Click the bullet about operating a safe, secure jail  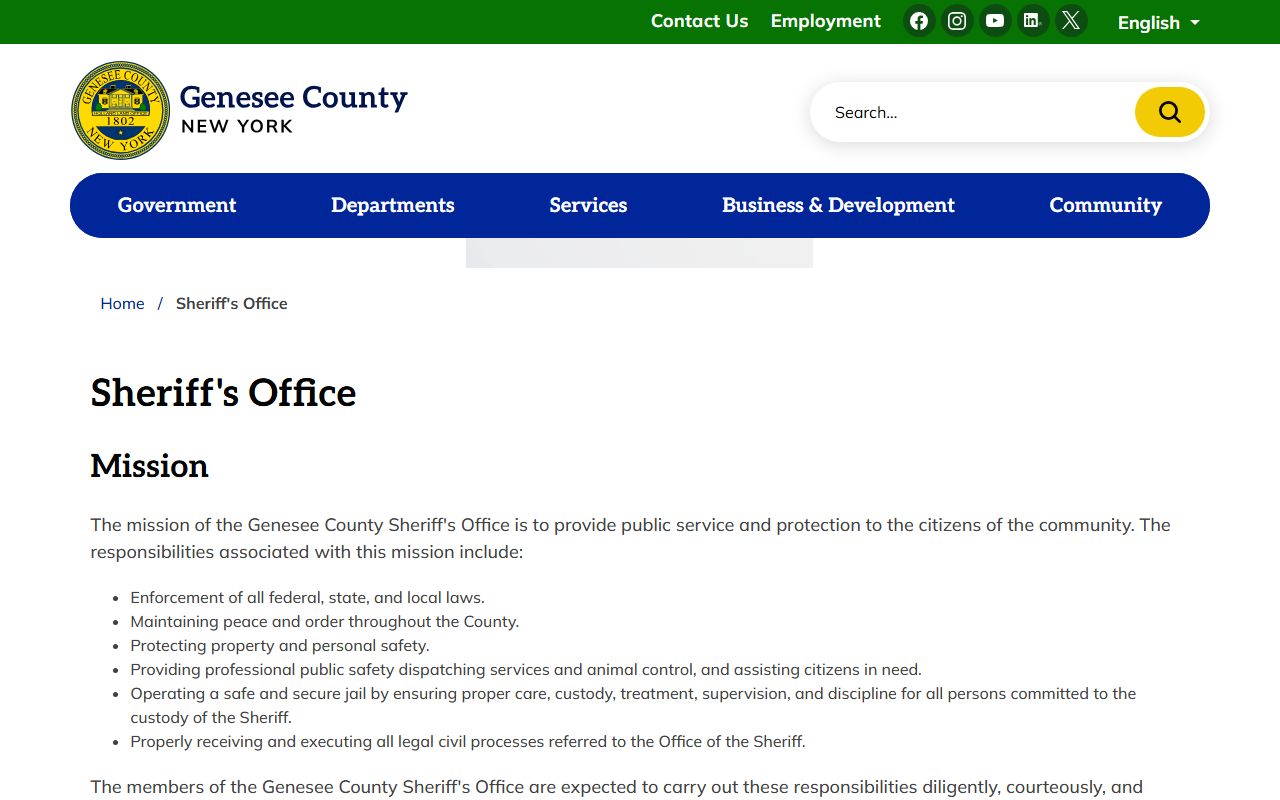pos(633,705)
